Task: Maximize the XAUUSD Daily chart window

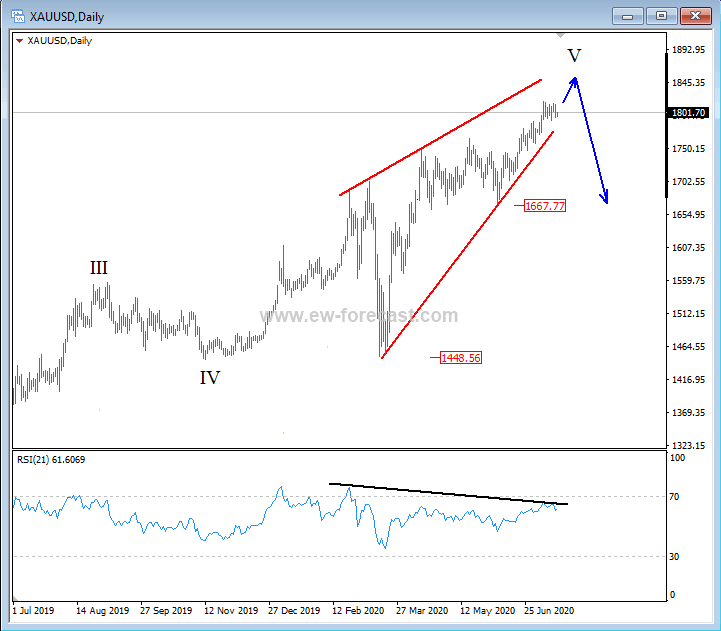Action: pos(661,16)
